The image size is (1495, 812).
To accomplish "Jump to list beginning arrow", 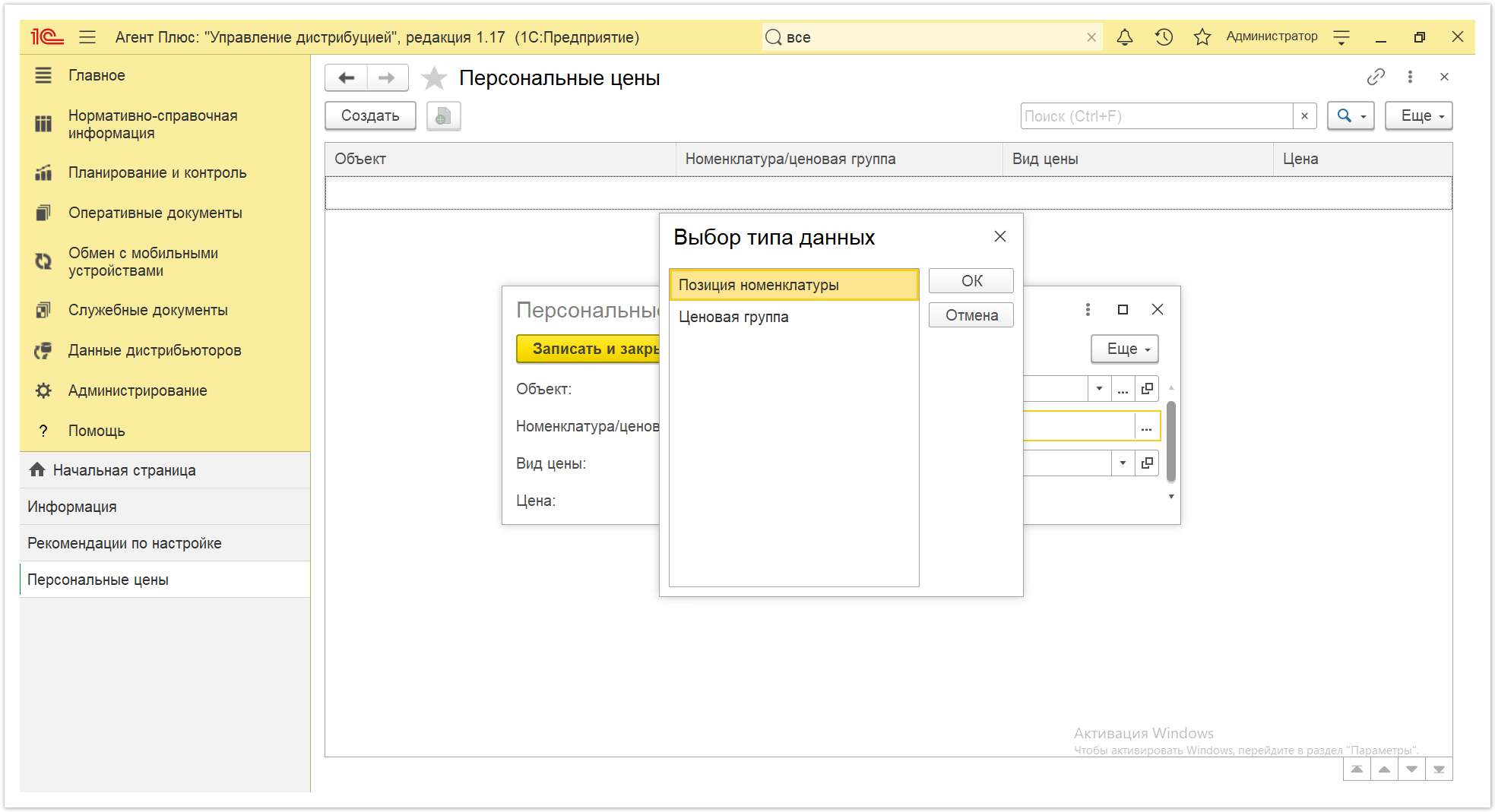I will click(1357, 769).
